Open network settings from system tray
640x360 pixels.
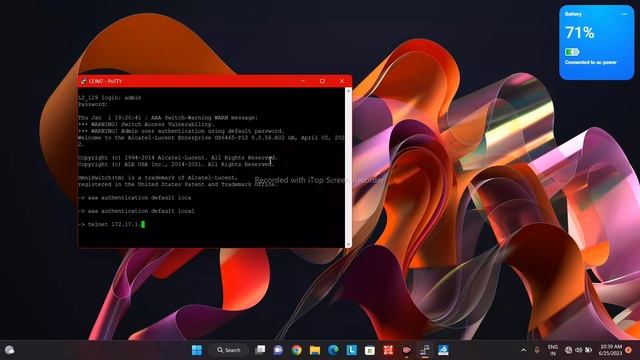pyautogui.click(x=569, y=350)
